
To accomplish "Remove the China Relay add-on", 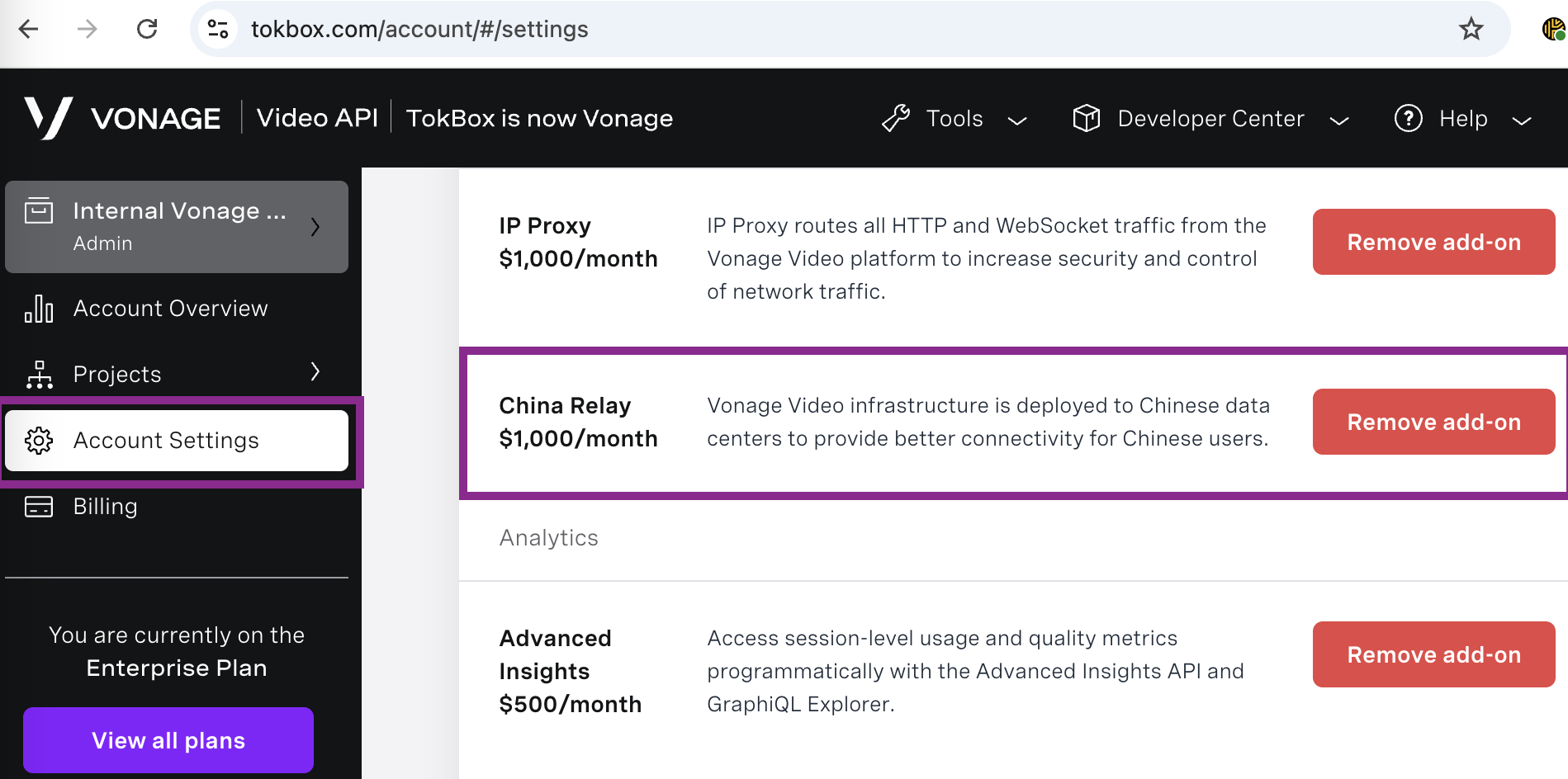I will [1433, 422].
